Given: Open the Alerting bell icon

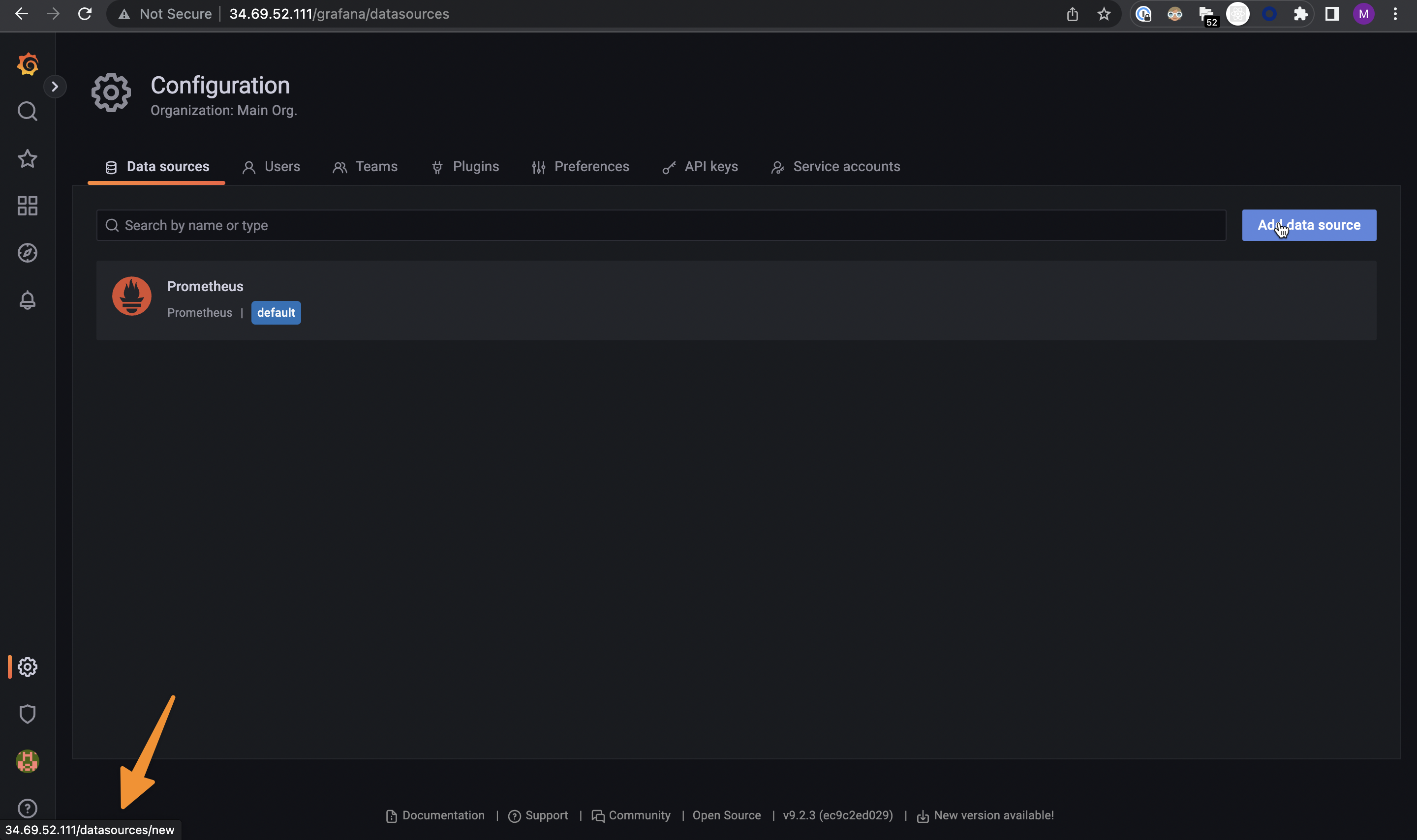Looking at the screenshot, I should [27, 300].
